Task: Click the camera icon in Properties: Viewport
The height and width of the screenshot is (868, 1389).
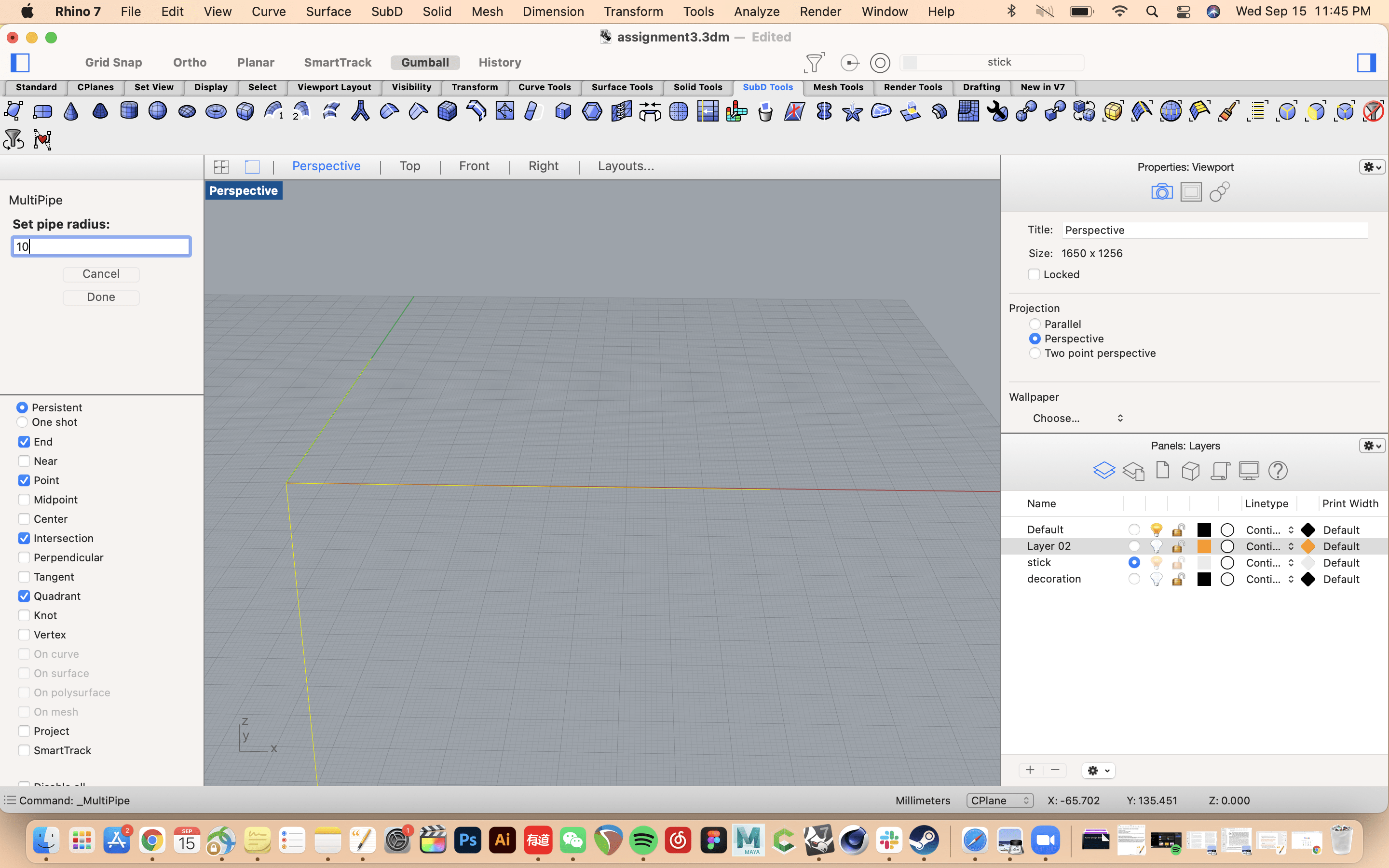Action: (x=1162, y=192)
